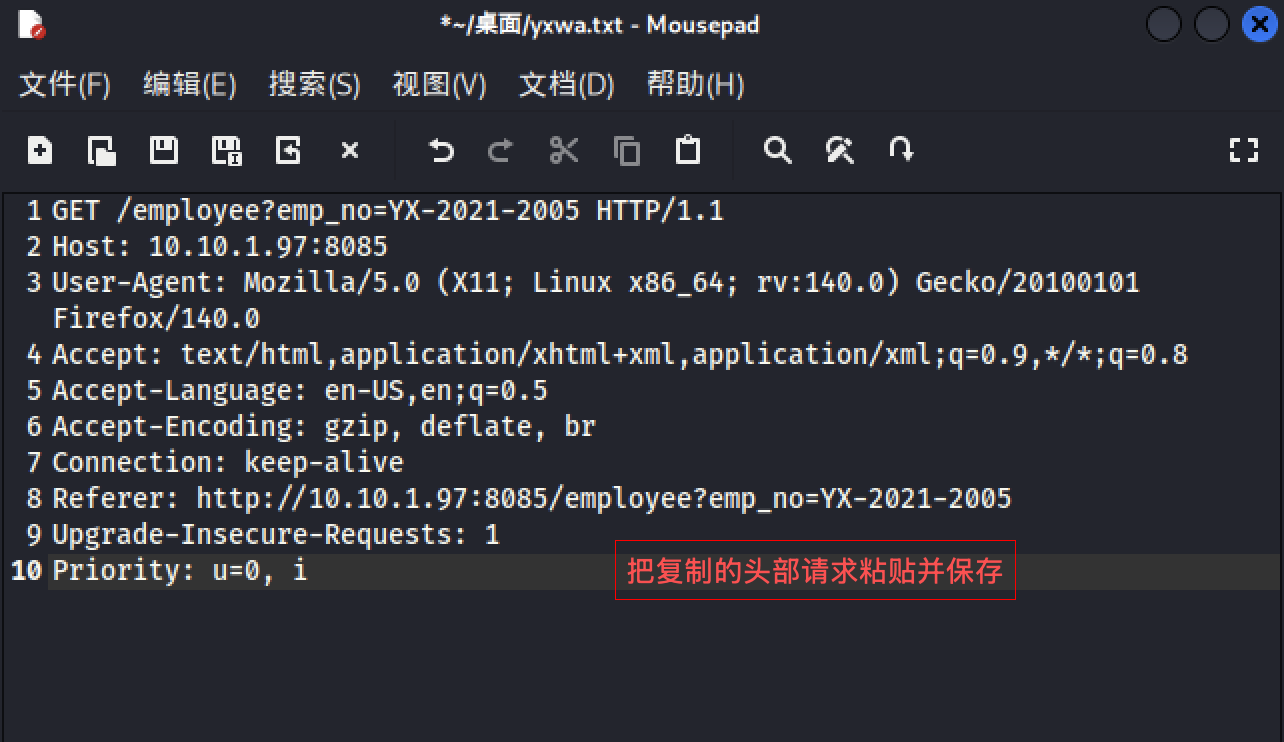Click the New document toolbar icon
The width and height of the screenshot is (1284, 742).
pos(40,151)
